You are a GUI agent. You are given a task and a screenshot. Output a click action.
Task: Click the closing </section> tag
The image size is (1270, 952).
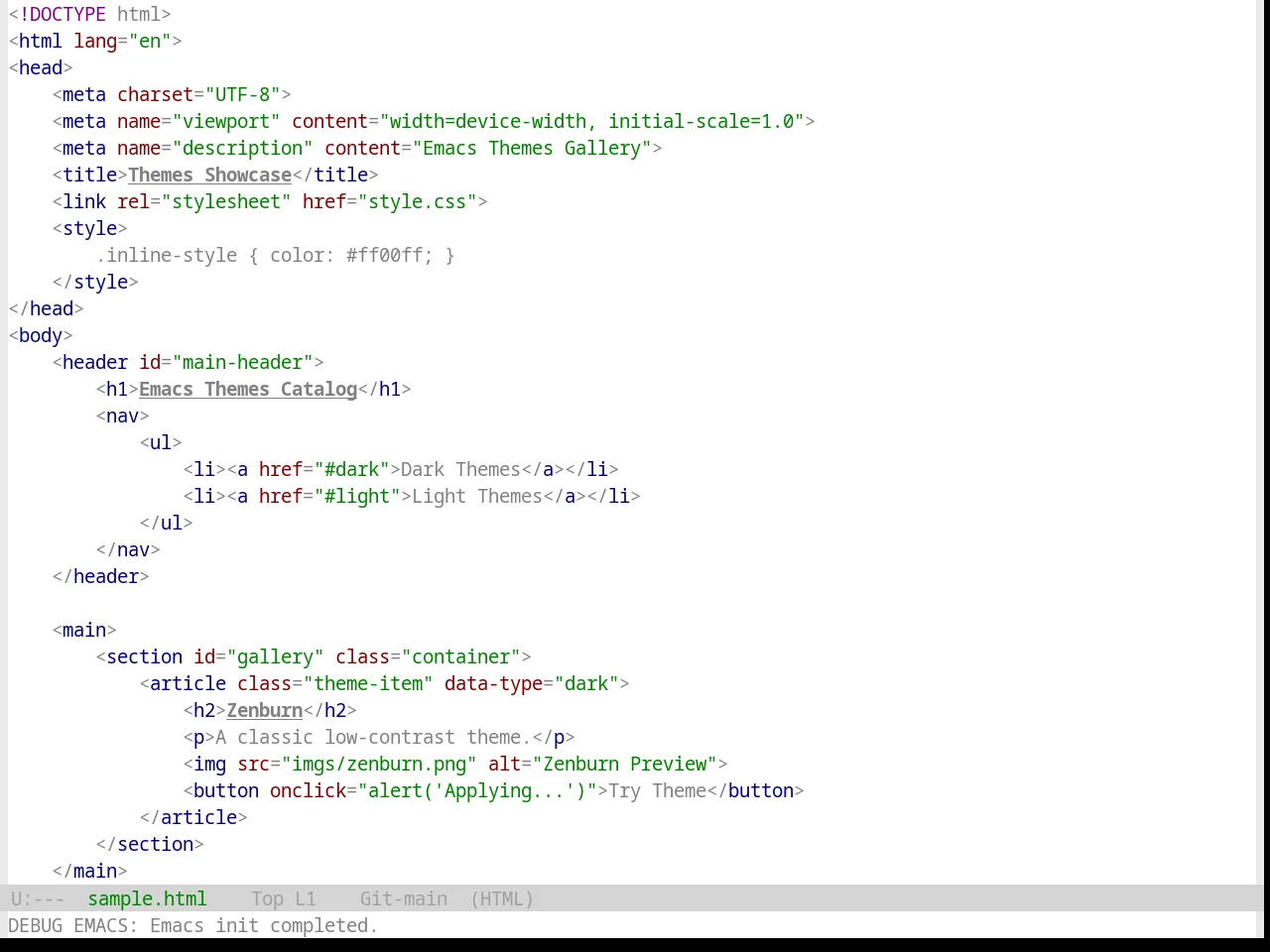pyautogui.click(x=150, y=845)
